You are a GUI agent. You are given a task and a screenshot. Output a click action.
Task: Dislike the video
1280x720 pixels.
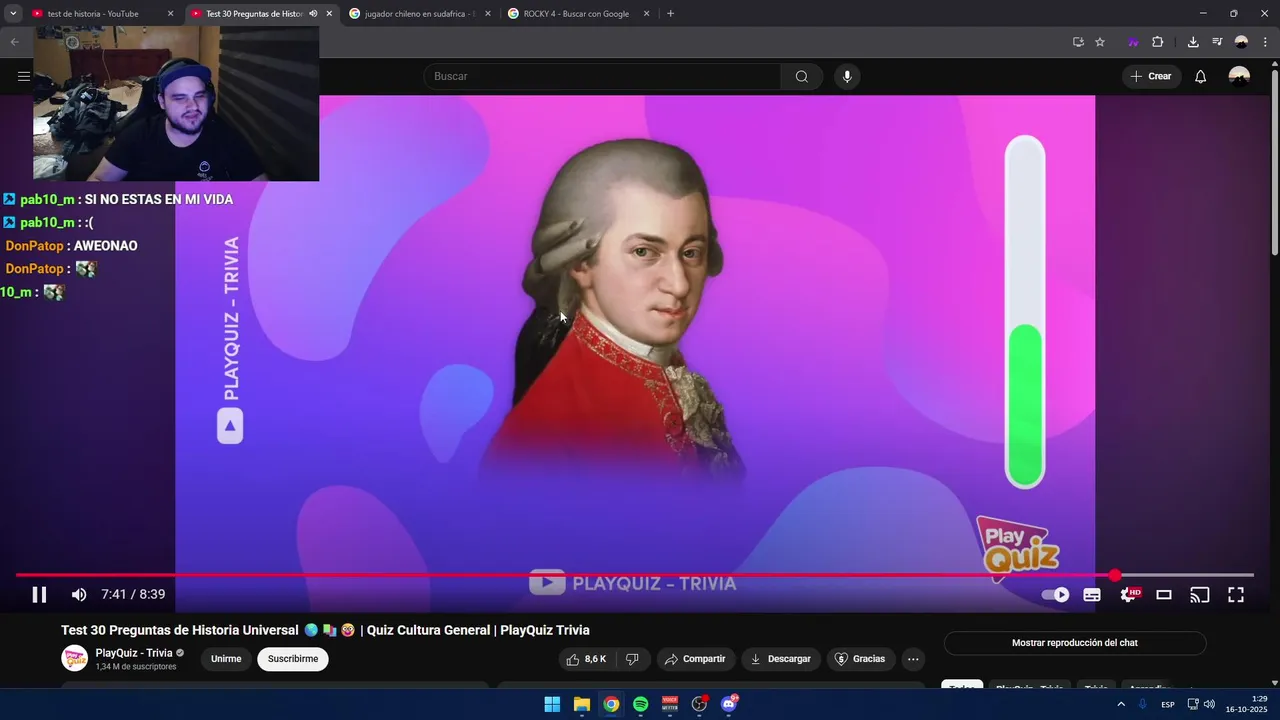click(632, 659)
